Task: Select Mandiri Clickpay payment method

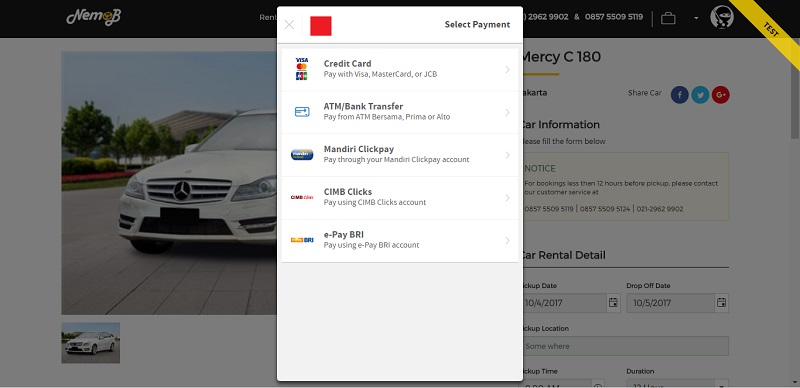Action: [x=400, y=155]
